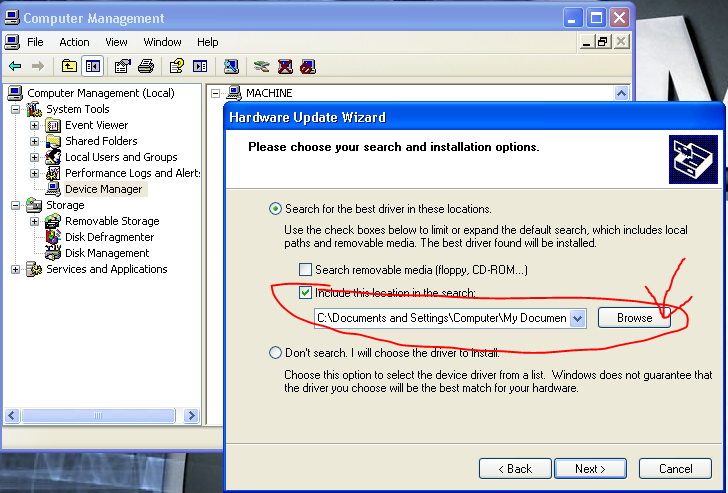Screen dimensions: 728x493
Task: Open the Action menu
Action: click(74, 42)
